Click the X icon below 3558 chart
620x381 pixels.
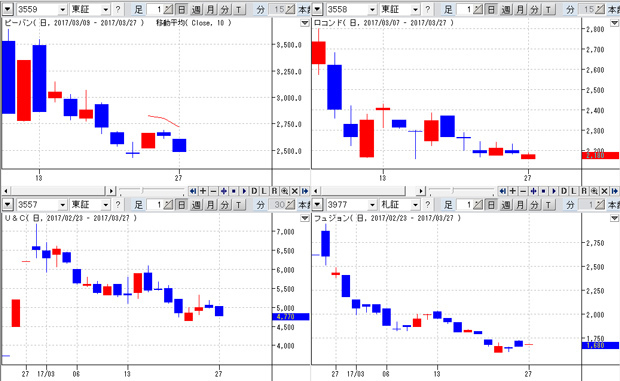click(604, 191)
